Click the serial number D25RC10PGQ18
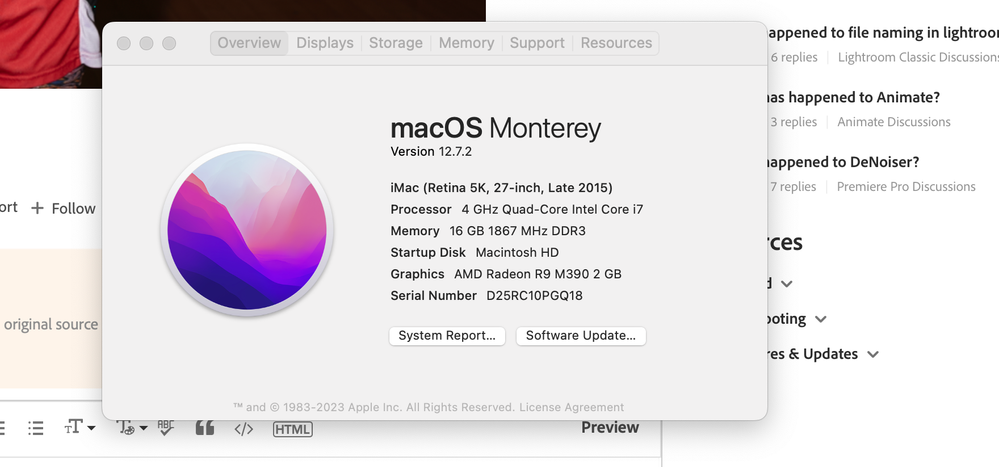 point(535,296)
